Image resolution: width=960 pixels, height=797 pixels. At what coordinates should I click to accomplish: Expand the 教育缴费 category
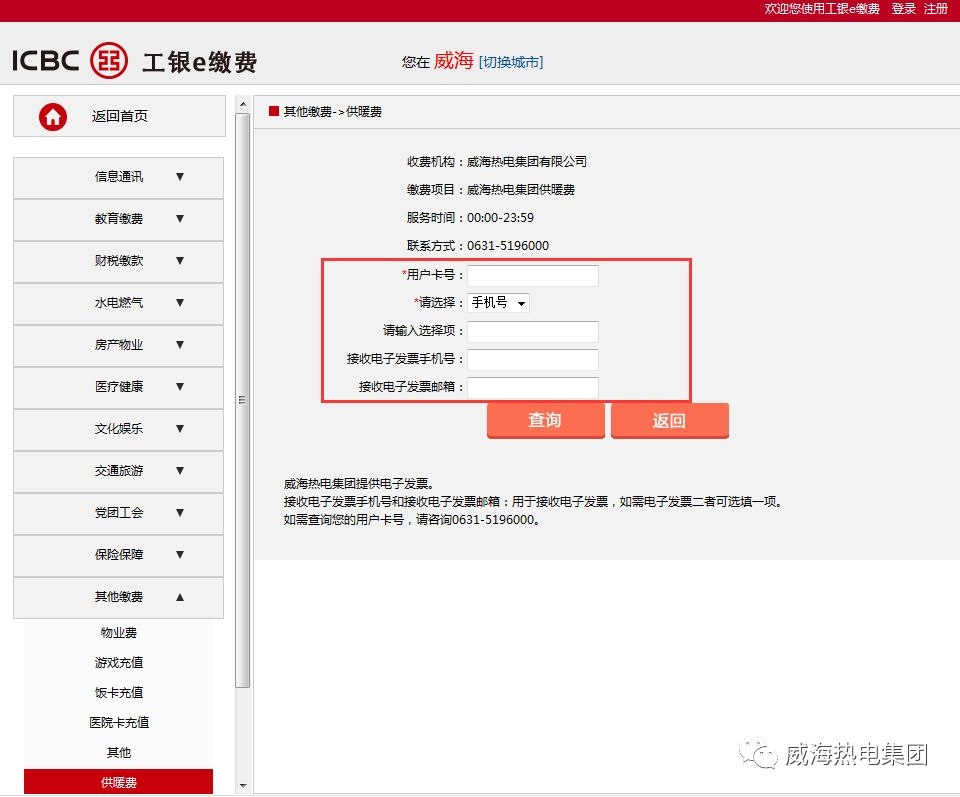119,219
